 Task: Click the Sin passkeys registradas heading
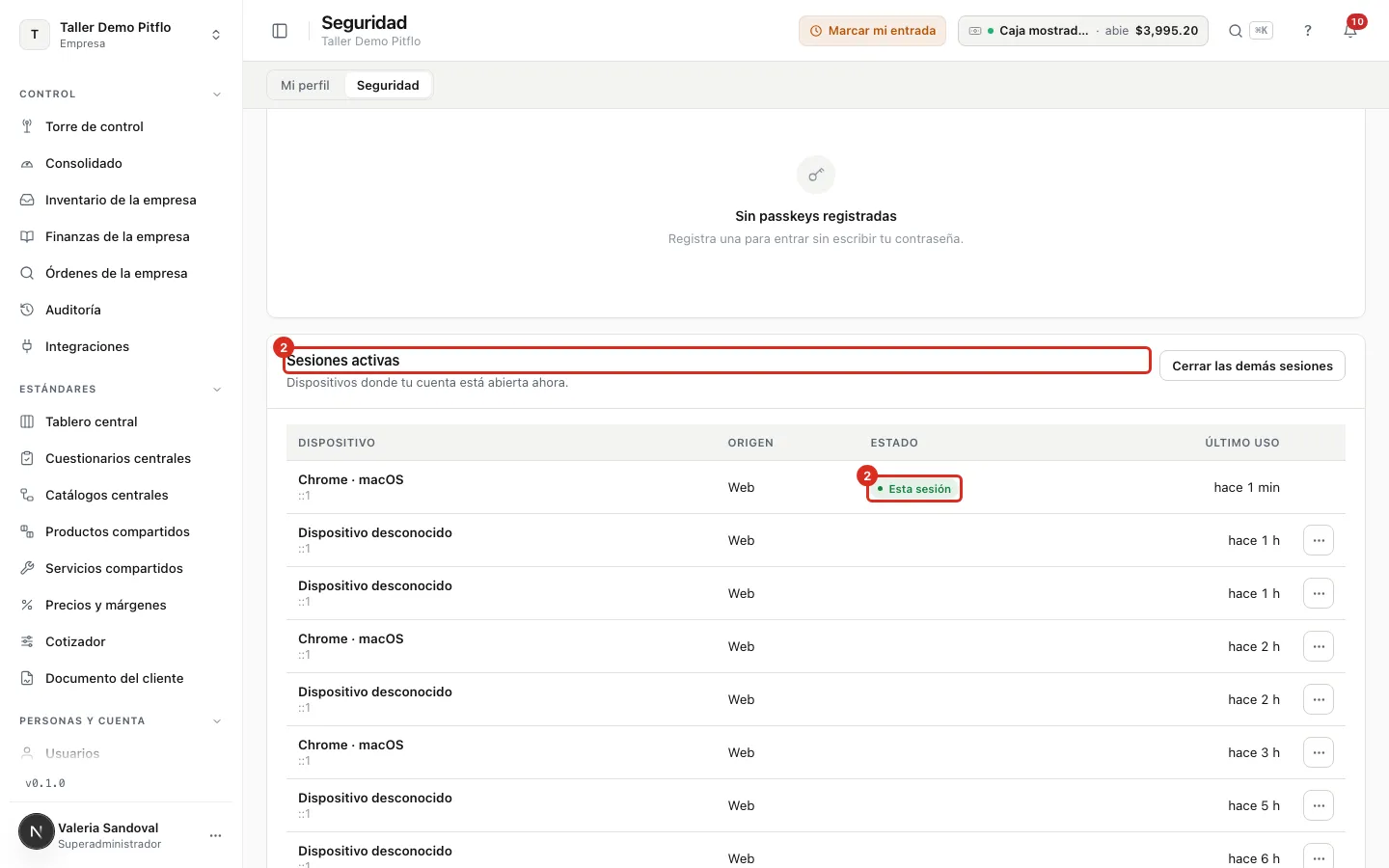click(x=816, y=216)
